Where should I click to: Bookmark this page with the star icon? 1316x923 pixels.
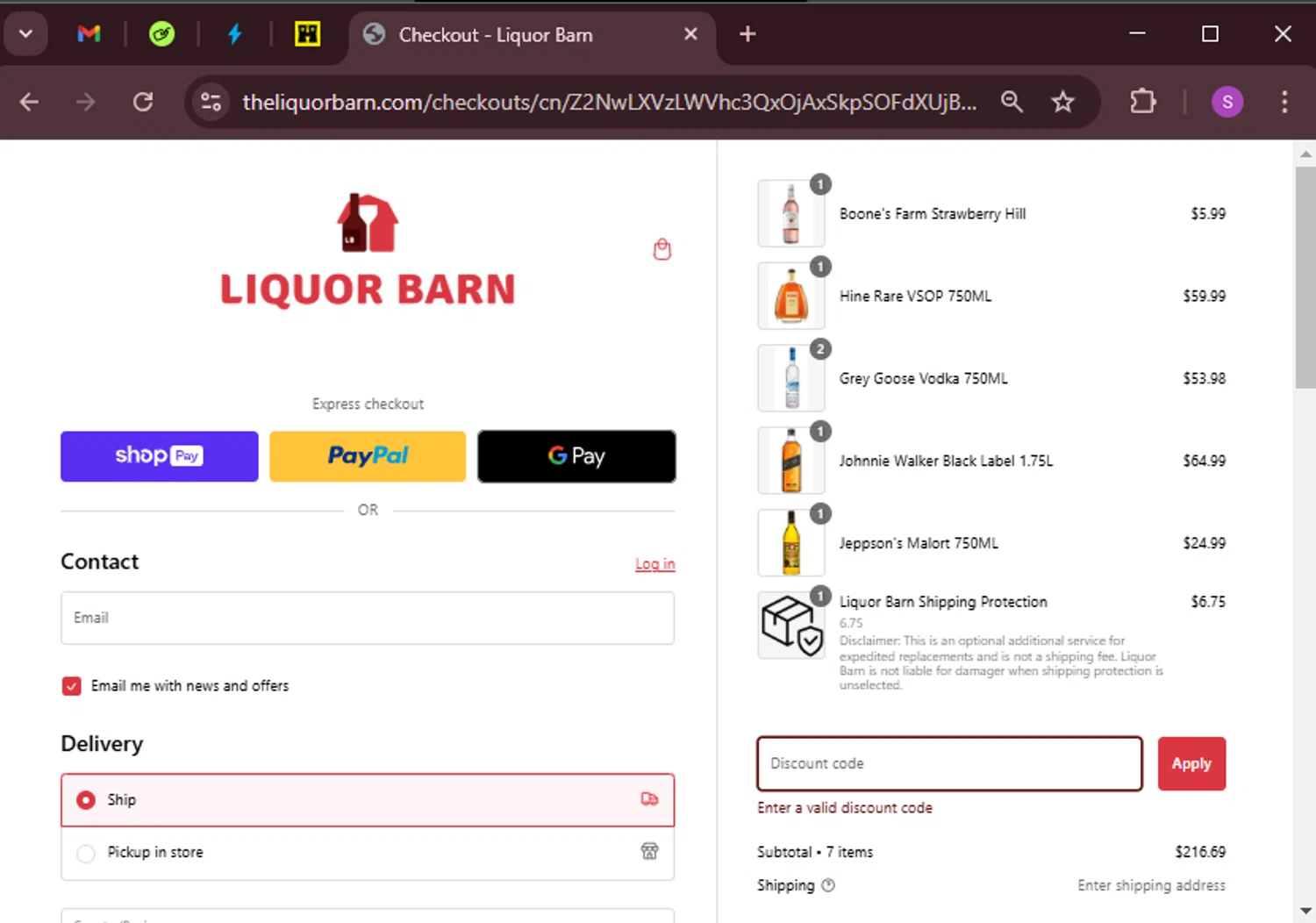(x=1062, y=102)
